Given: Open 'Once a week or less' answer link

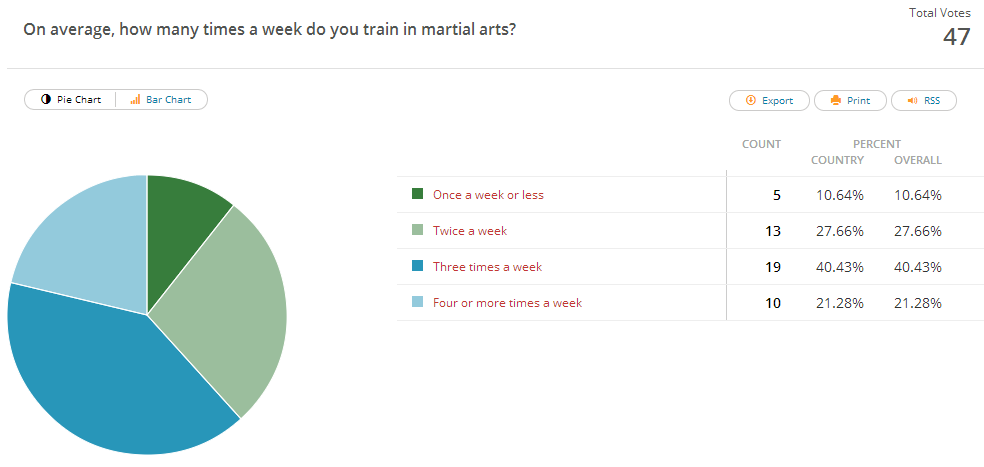Looking at the screenshot, I should click(x=488, y=195).
